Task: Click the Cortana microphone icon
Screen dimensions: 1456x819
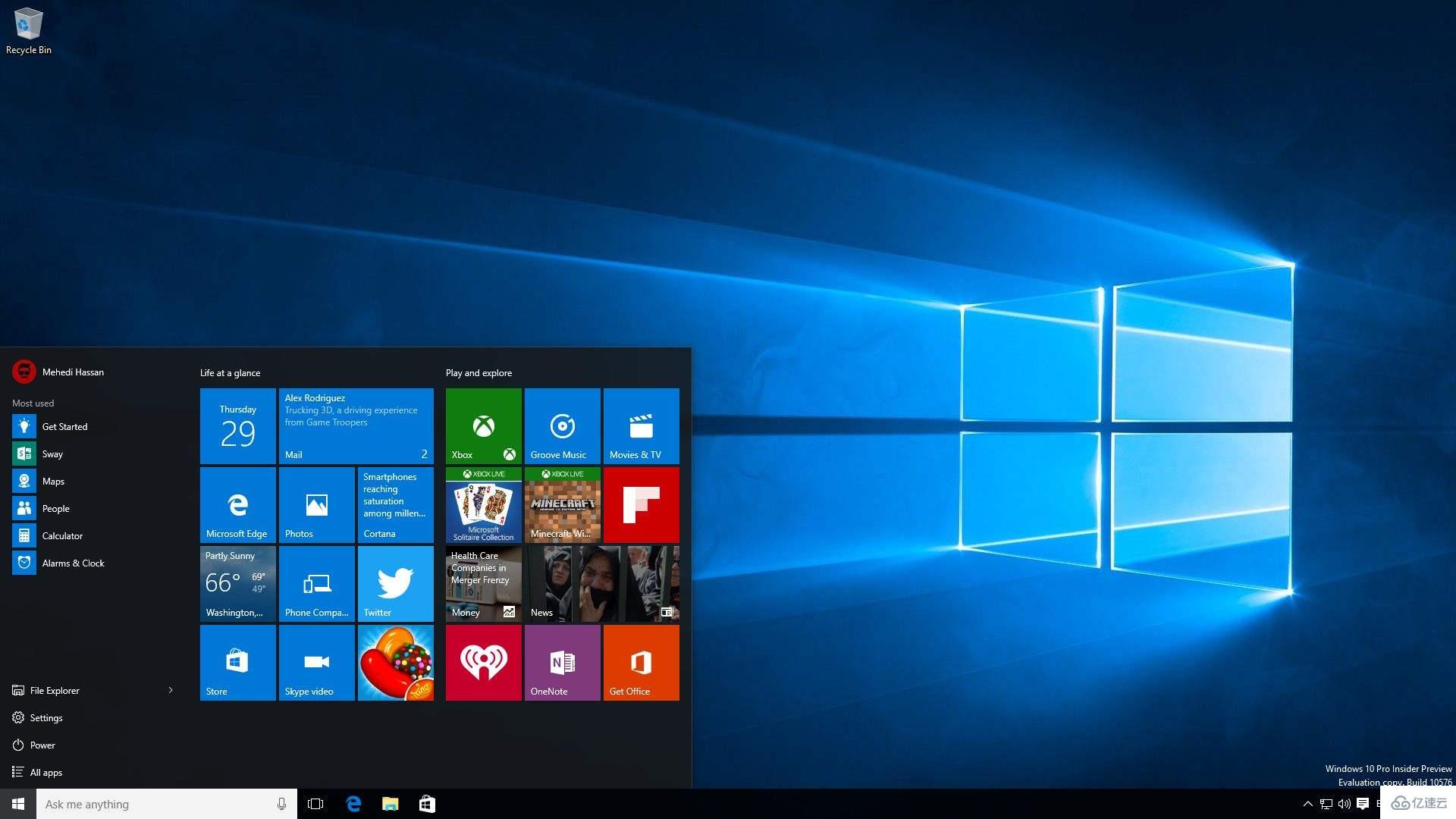Action: (x=281, y=804)
